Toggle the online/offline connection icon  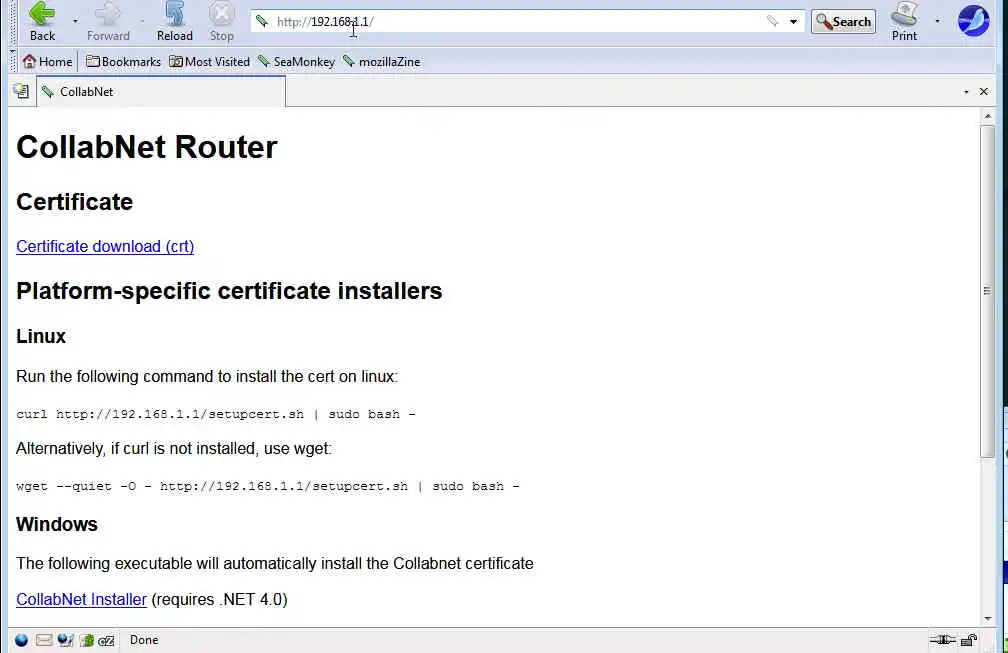coord(943,640)
